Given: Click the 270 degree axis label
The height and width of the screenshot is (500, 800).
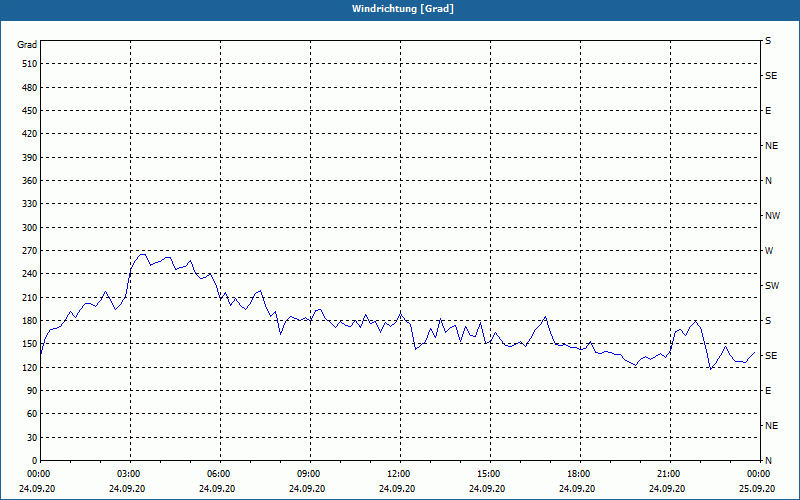Looking at the screenshot, I should (x=30, y=251).
